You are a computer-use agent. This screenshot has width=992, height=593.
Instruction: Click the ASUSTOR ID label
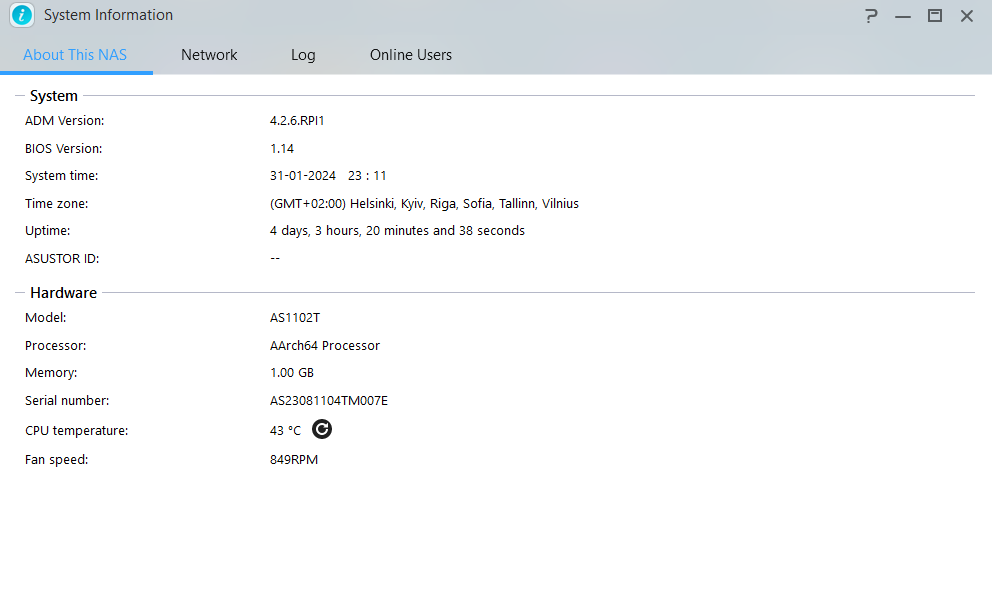(62, 259)
